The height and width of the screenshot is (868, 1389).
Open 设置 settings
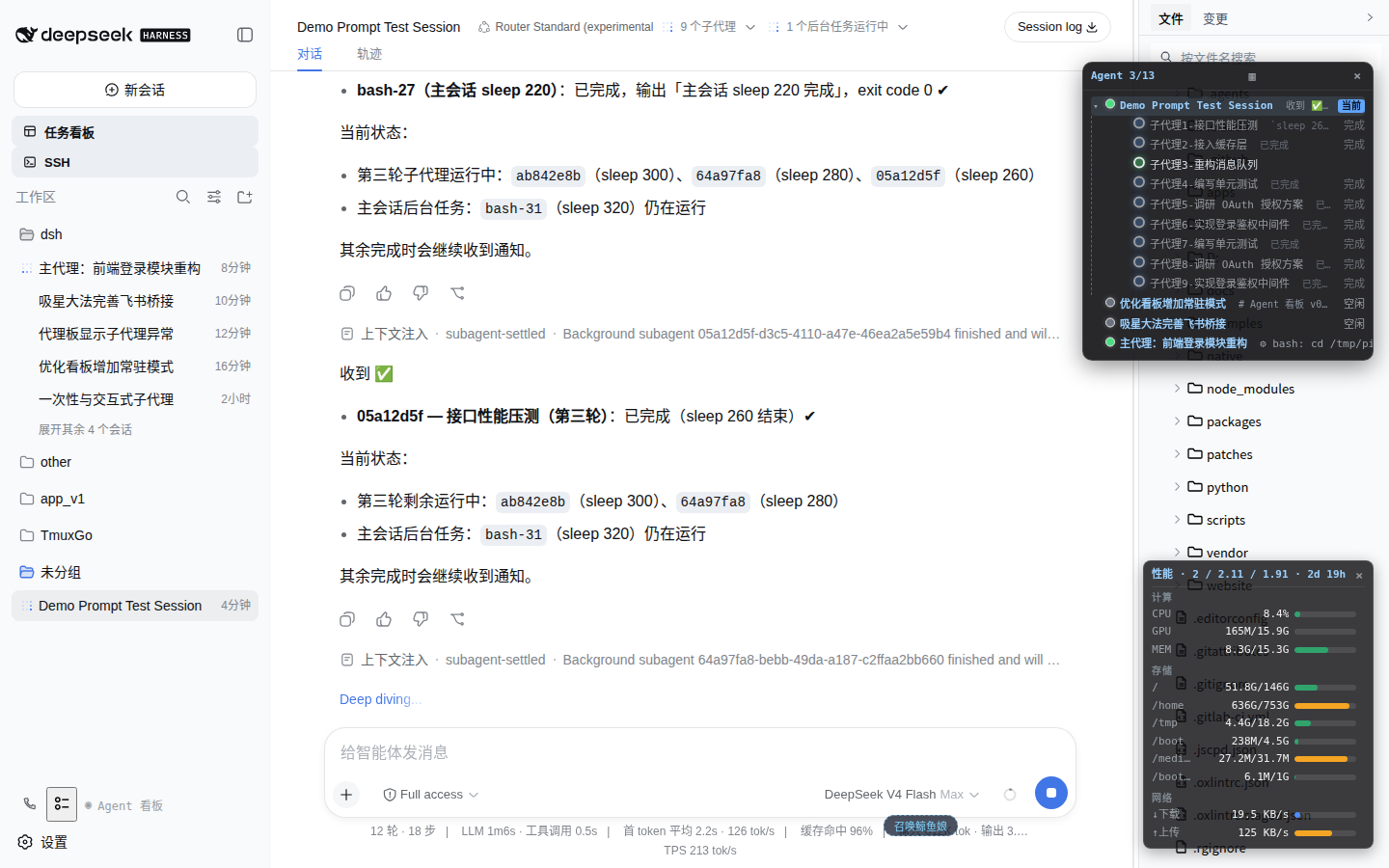(42, 842)
